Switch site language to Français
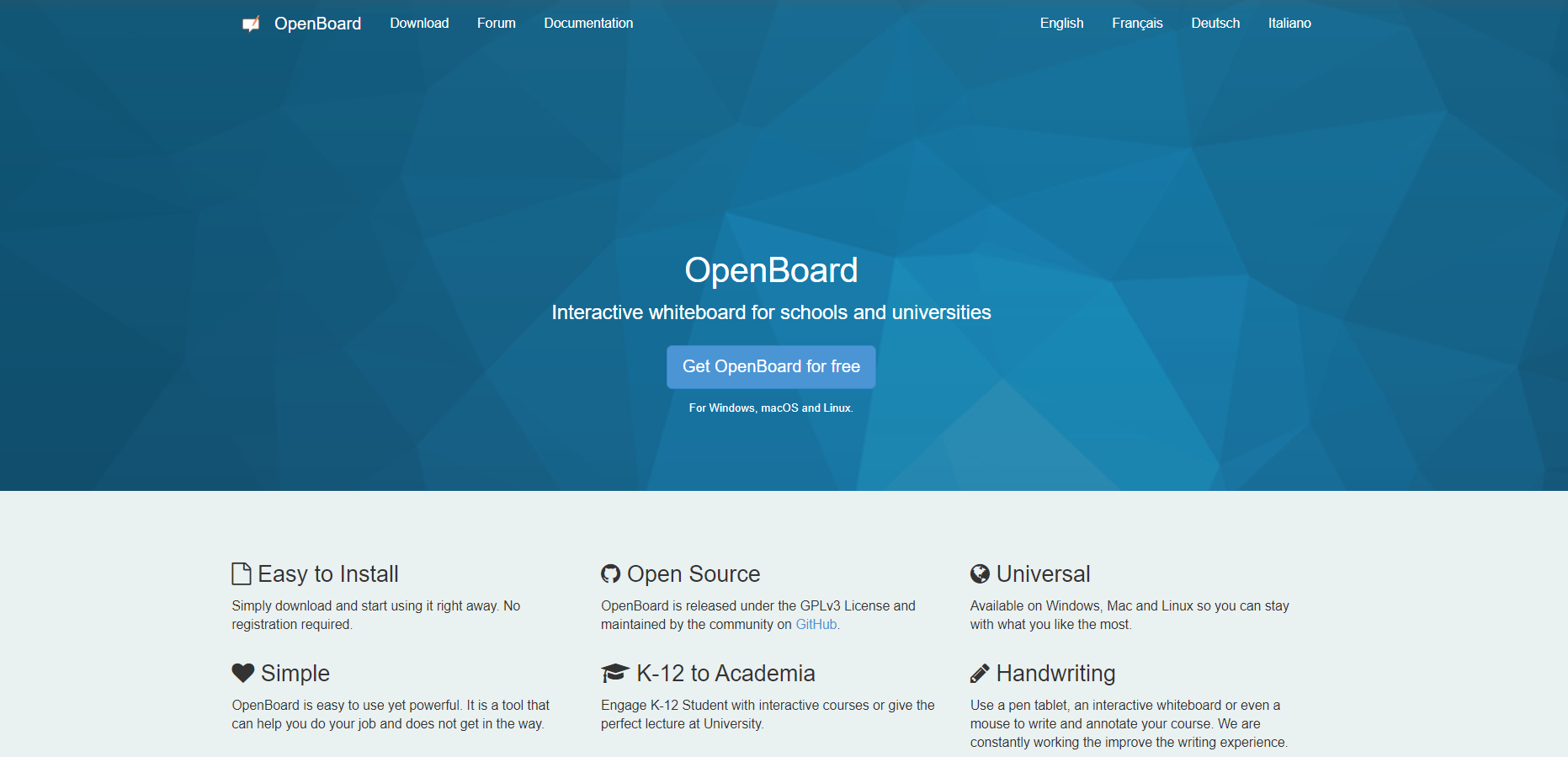 tap(1137, 24)
